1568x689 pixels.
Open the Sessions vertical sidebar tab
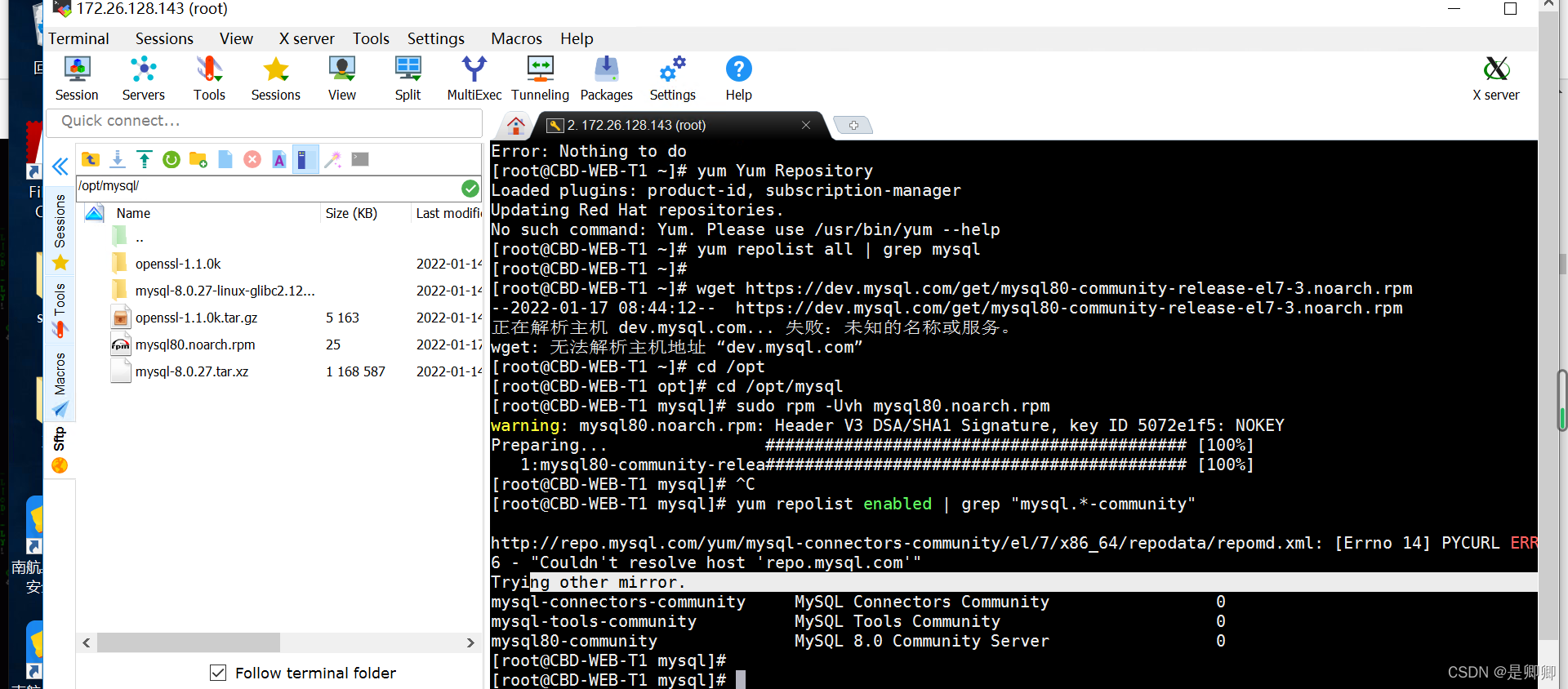pos(60,233)
